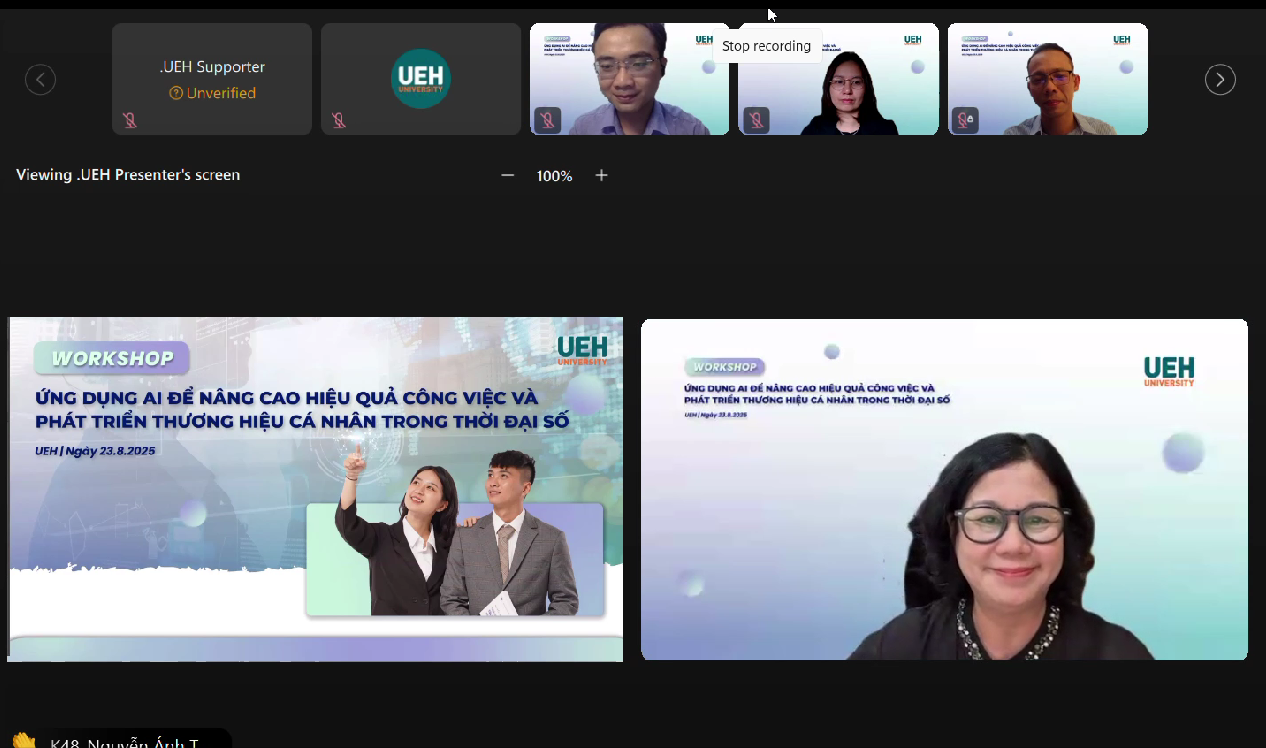
Task: Click the K48 Nguyễn Ánh T. reaction label
Action: [x=124, y=743]
